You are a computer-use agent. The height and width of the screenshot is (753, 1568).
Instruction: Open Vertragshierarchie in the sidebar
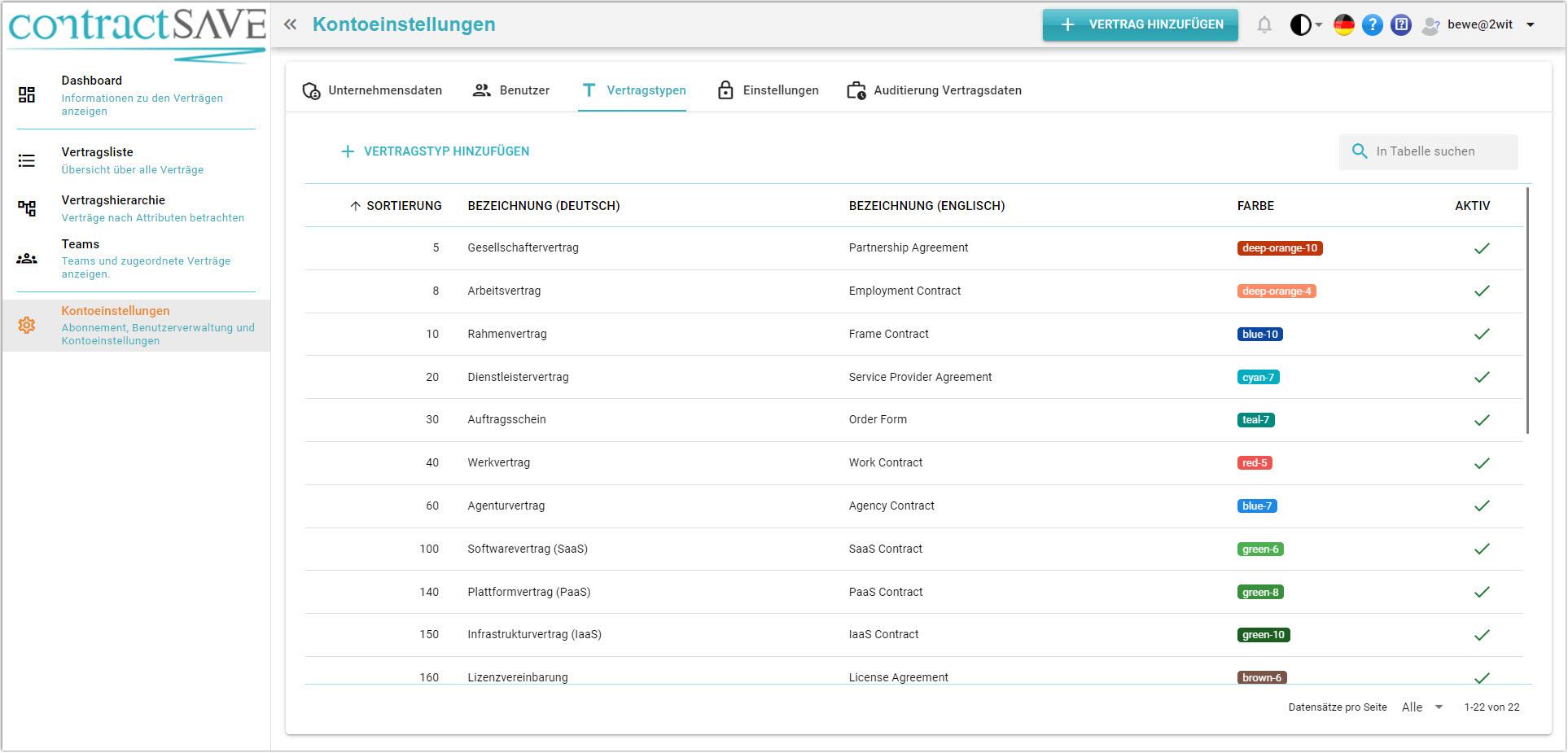136,208
